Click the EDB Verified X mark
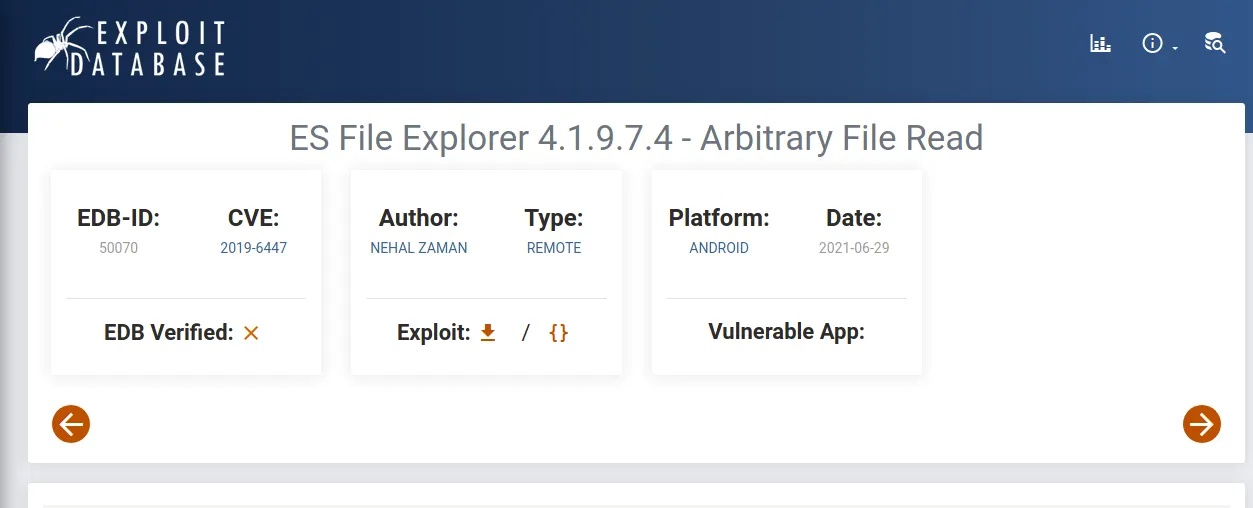This screenshot has height=508, width=1253. [x=251, y=333]
